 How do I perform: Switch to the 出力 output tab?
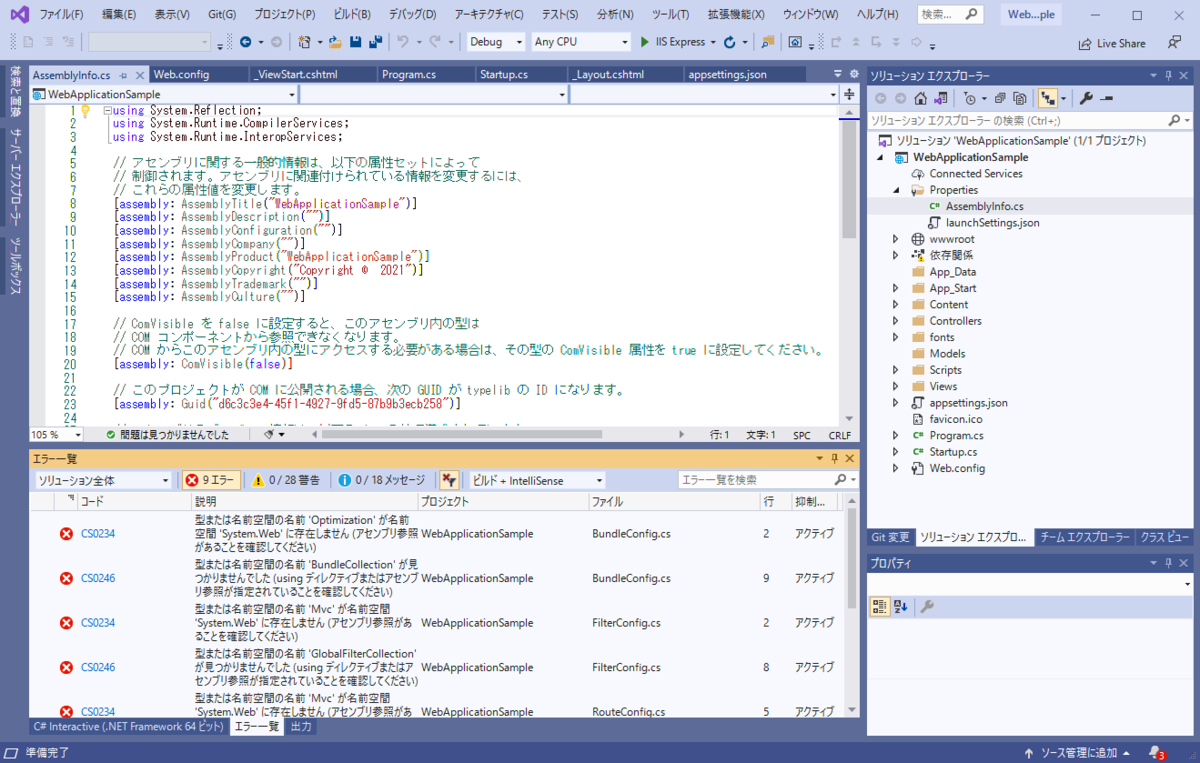click(300, 727)
